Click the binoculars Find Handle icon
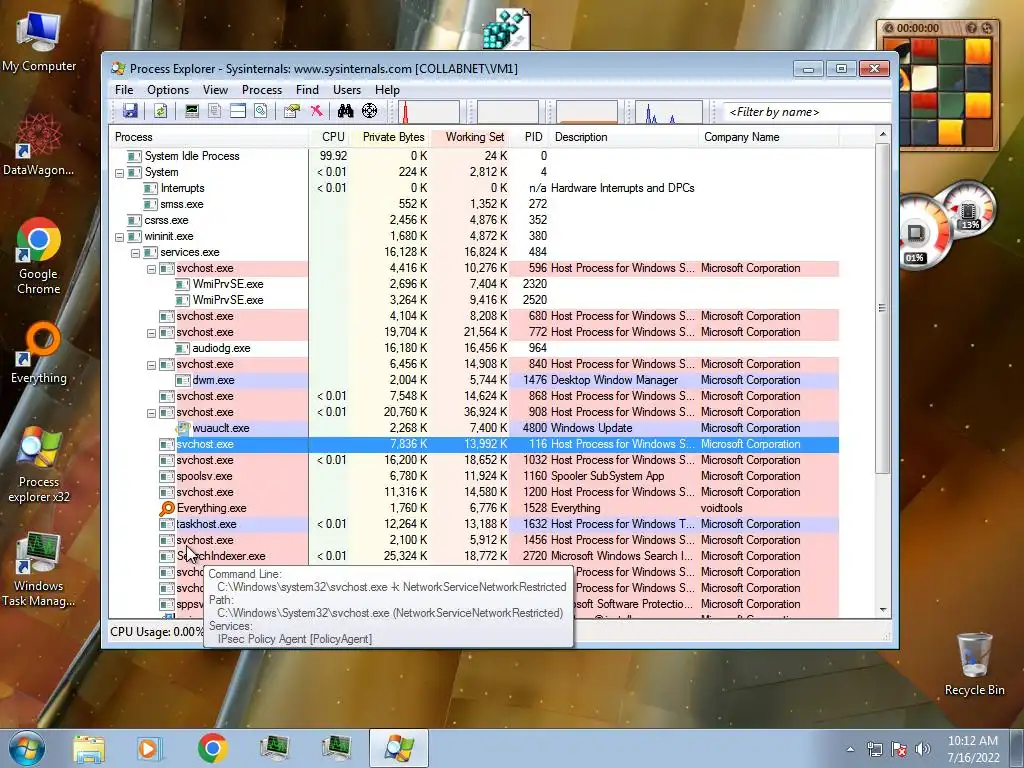Viewport: 1024px width, 768px height. tap(345, 111)
